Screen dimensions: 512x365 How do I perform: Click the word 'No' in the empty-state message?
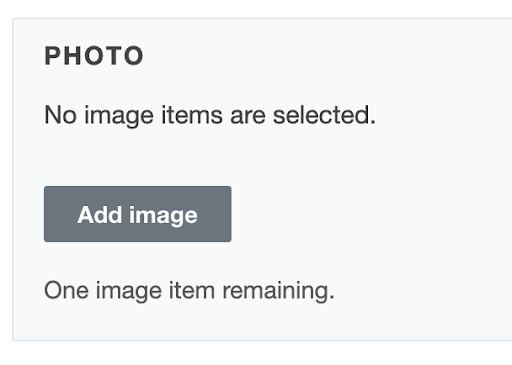coord(60,115)
